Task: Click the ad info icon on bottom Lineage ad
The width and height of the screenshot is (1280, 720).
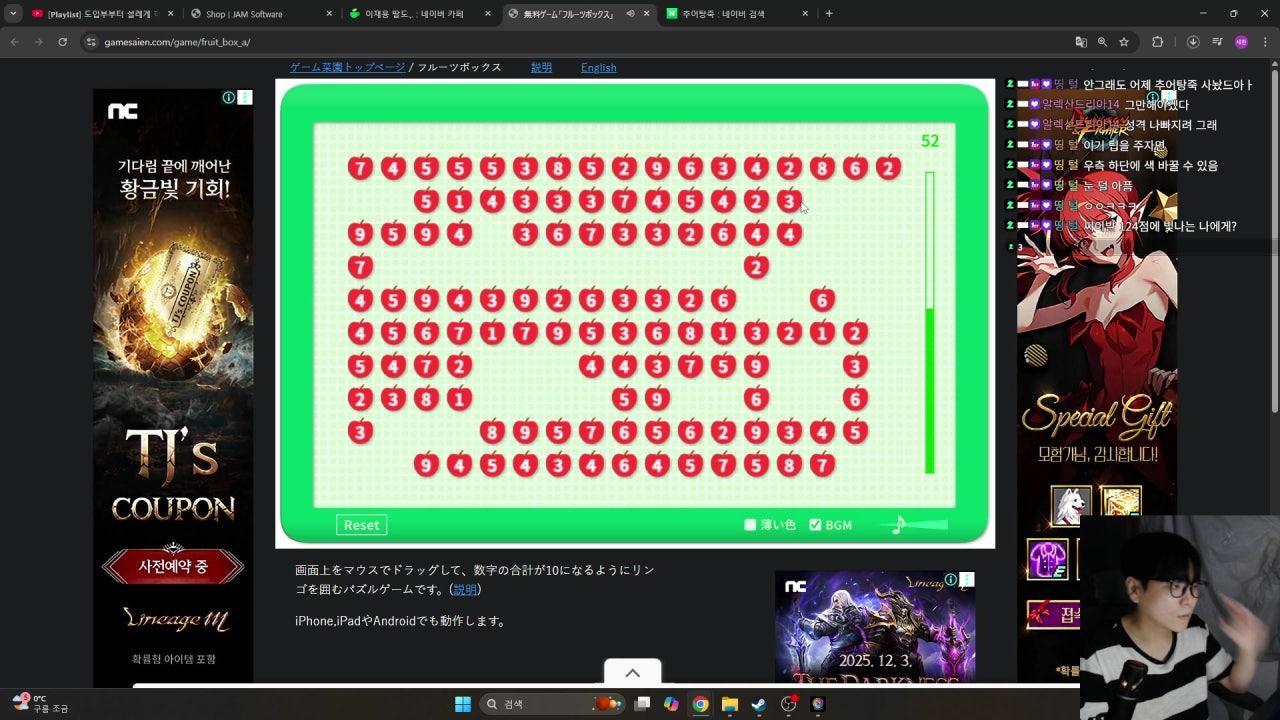Action: point(951,579)
